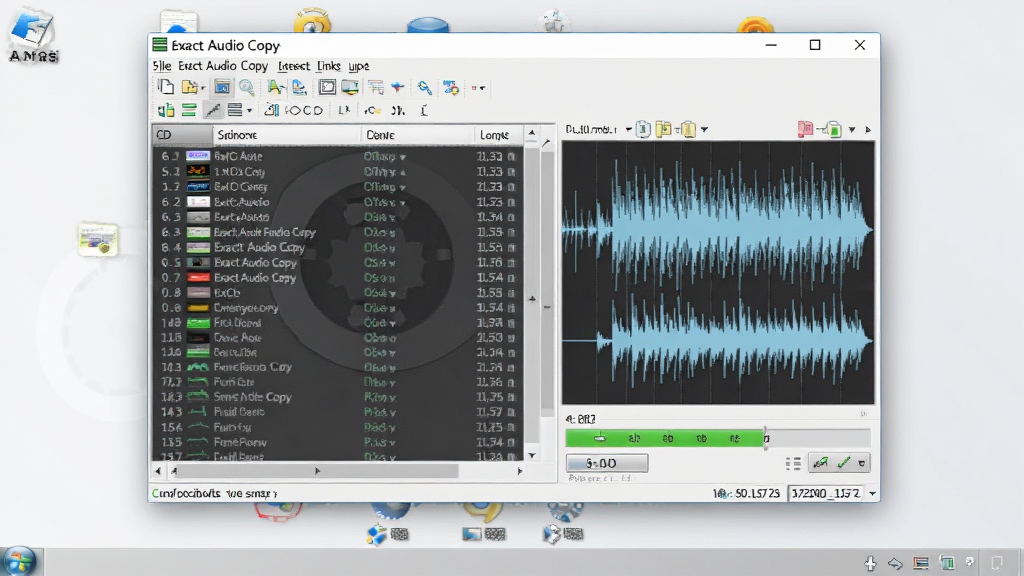Click the green letter A toolbar icon
The width and height of the screenshot is (1024, 576).
[276, 87]
